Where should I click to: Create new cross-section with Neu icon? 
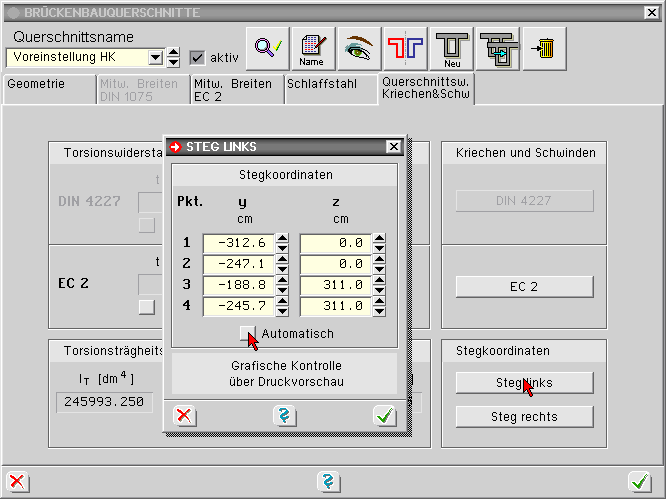pos(451,49)
